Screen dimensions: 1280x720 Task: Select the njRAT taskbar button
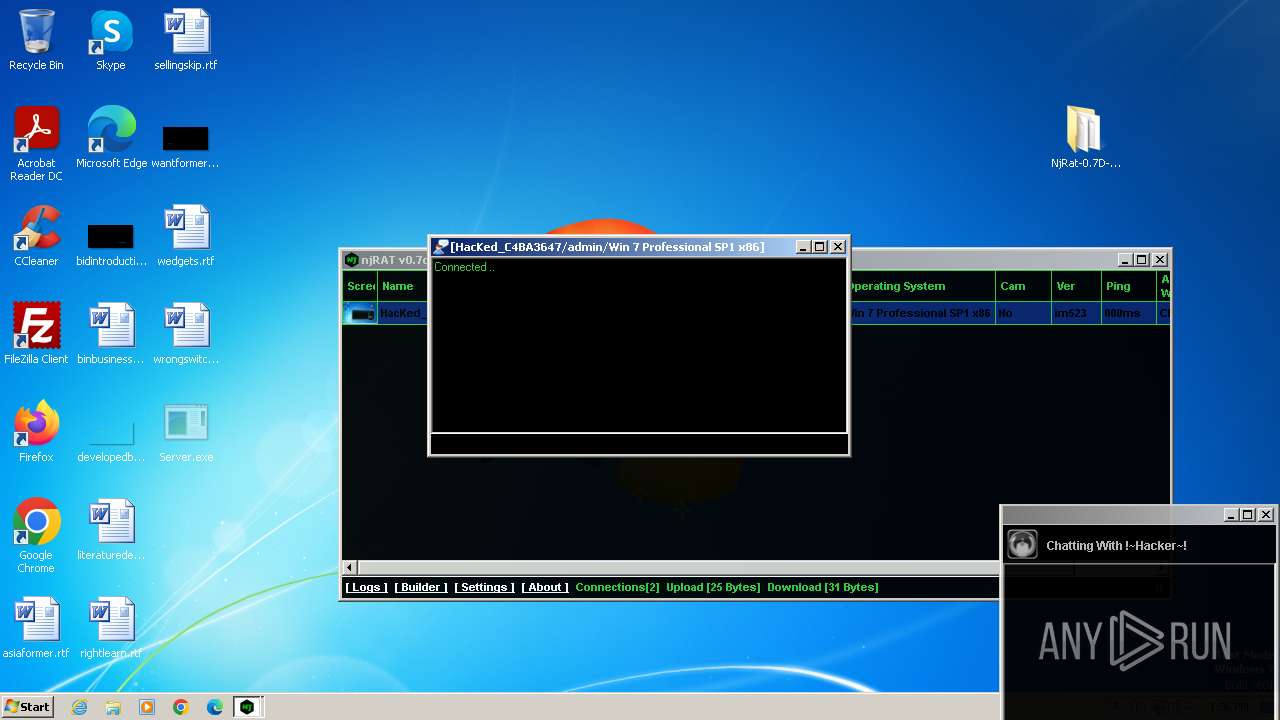(x=247, y=707)
